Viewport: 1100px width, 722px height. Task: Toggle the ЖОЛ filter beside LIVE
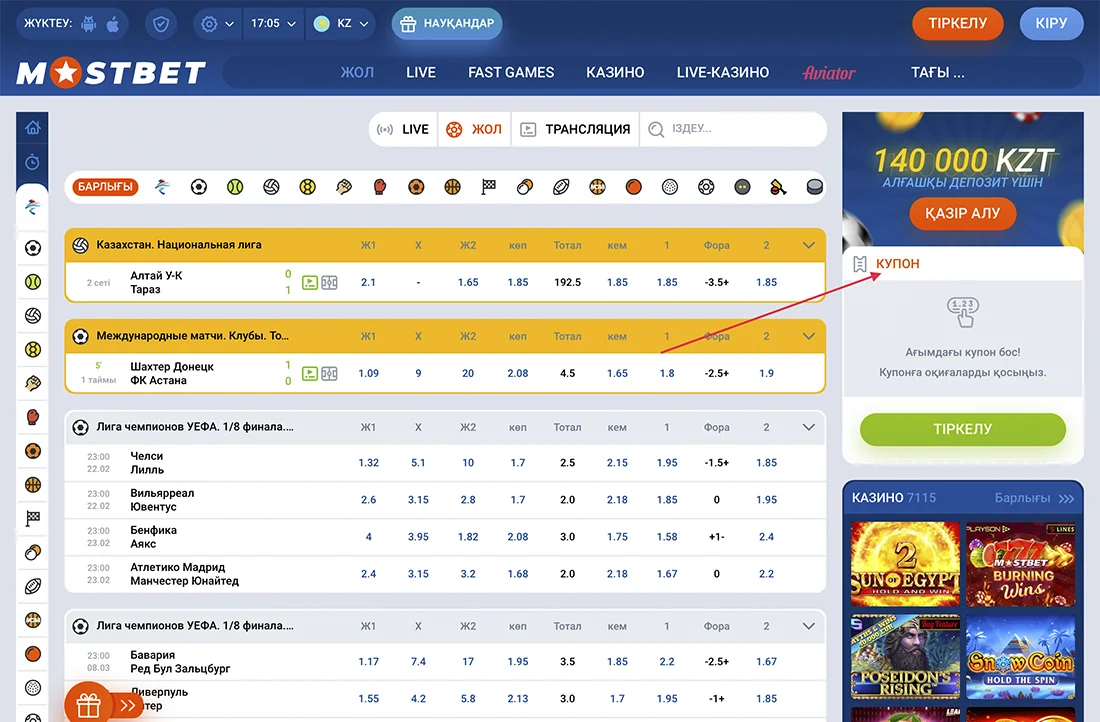tap(475, 129)
